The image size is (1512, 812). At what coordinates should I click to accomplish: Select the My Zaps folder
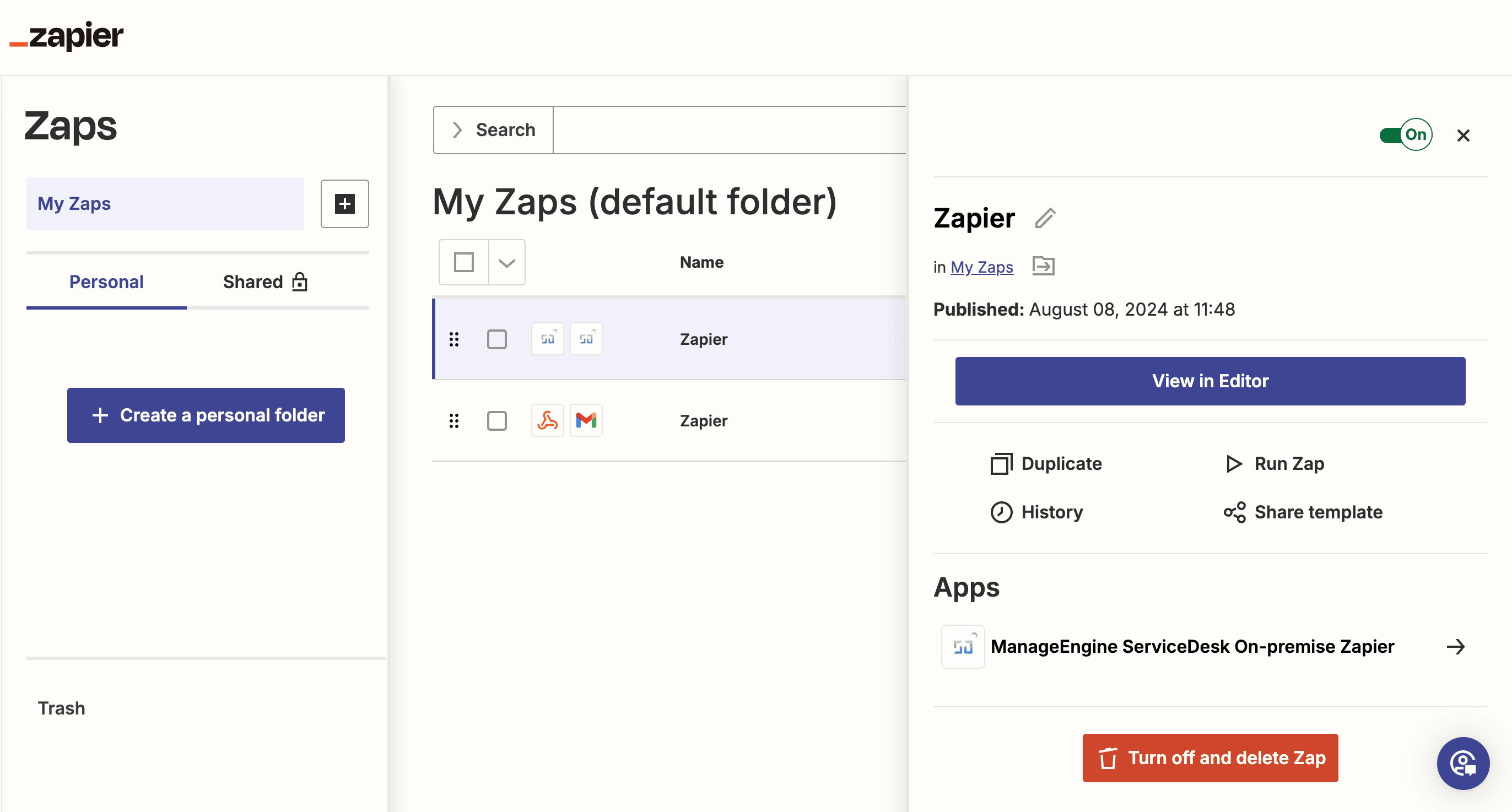(x=165, y=204)
